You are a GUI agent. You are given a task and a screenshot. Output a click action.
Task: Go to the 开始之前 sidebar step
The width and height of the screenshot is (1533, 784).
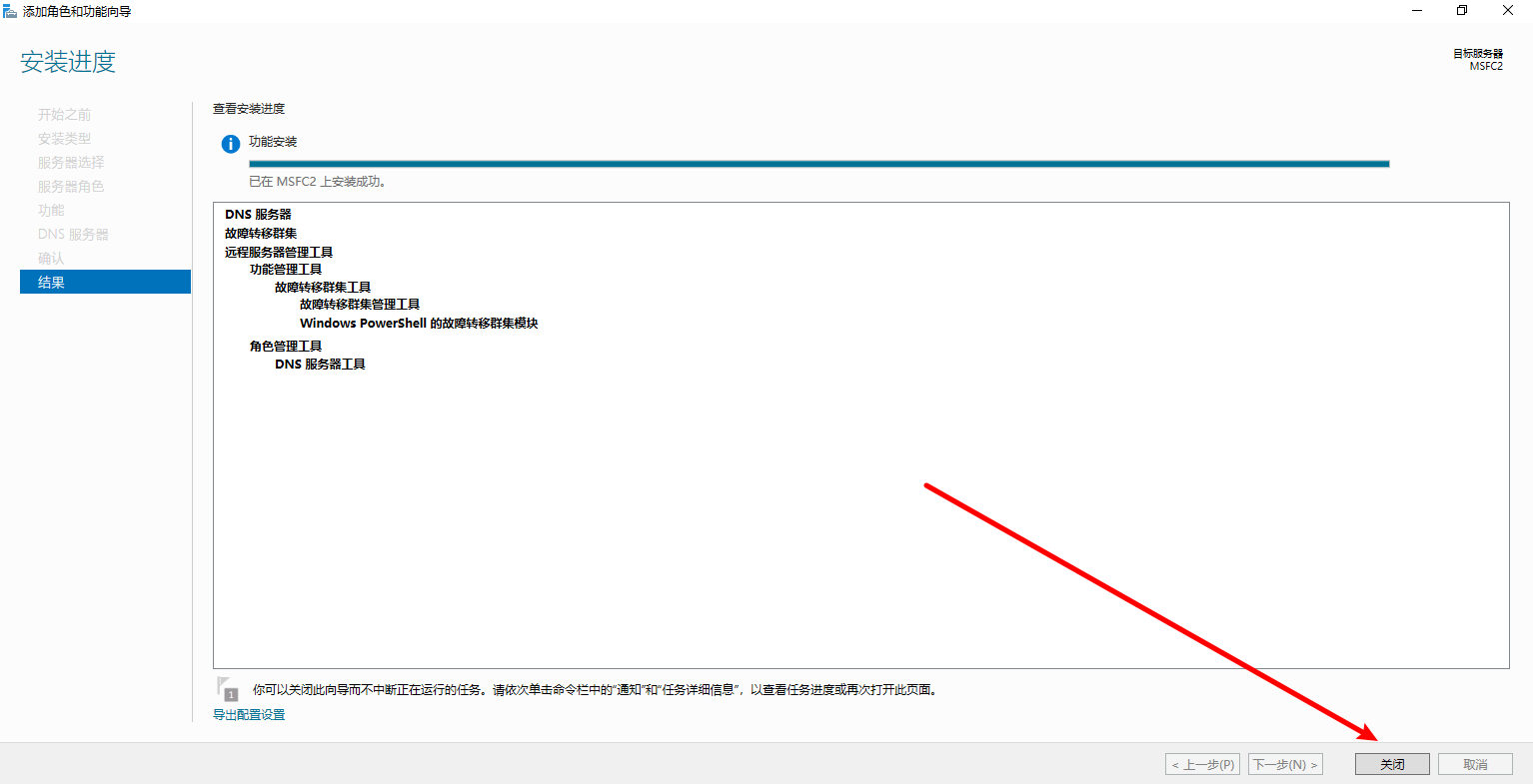(x=65, y=115)
